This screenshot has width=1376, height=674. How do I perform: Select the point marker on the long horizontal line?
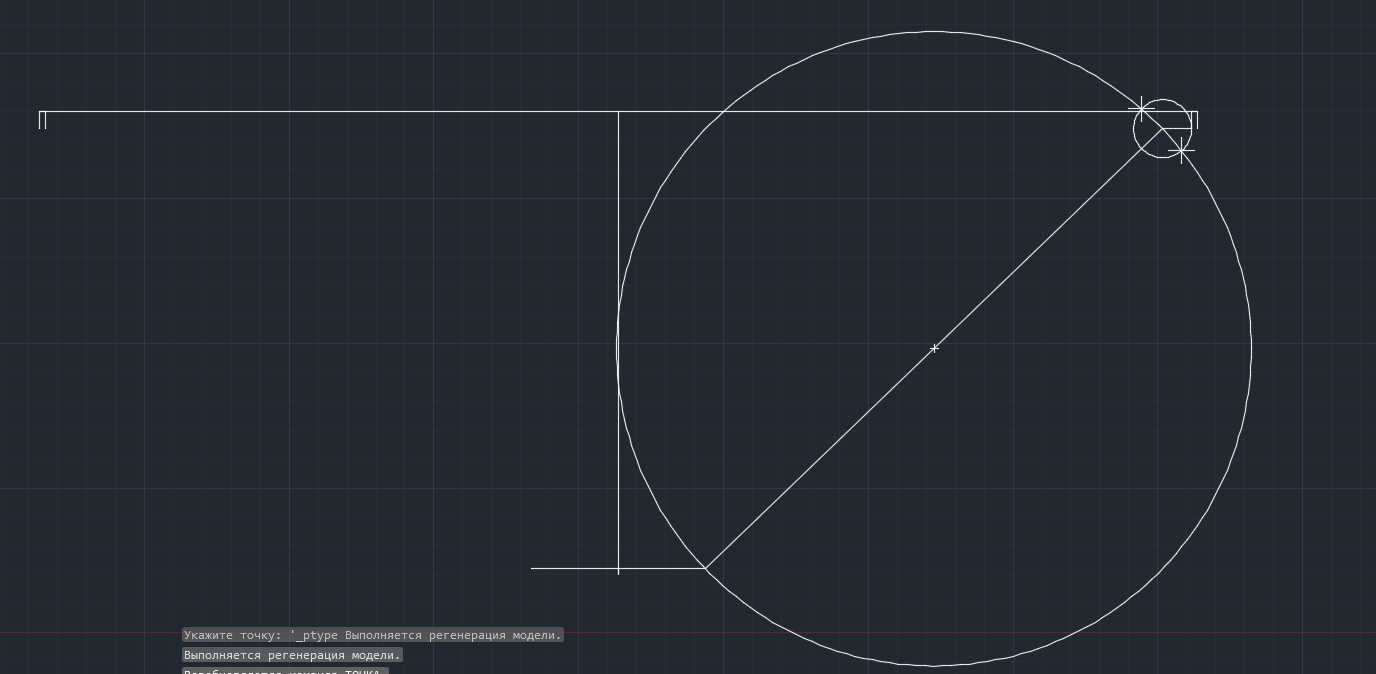[1141, 108]
